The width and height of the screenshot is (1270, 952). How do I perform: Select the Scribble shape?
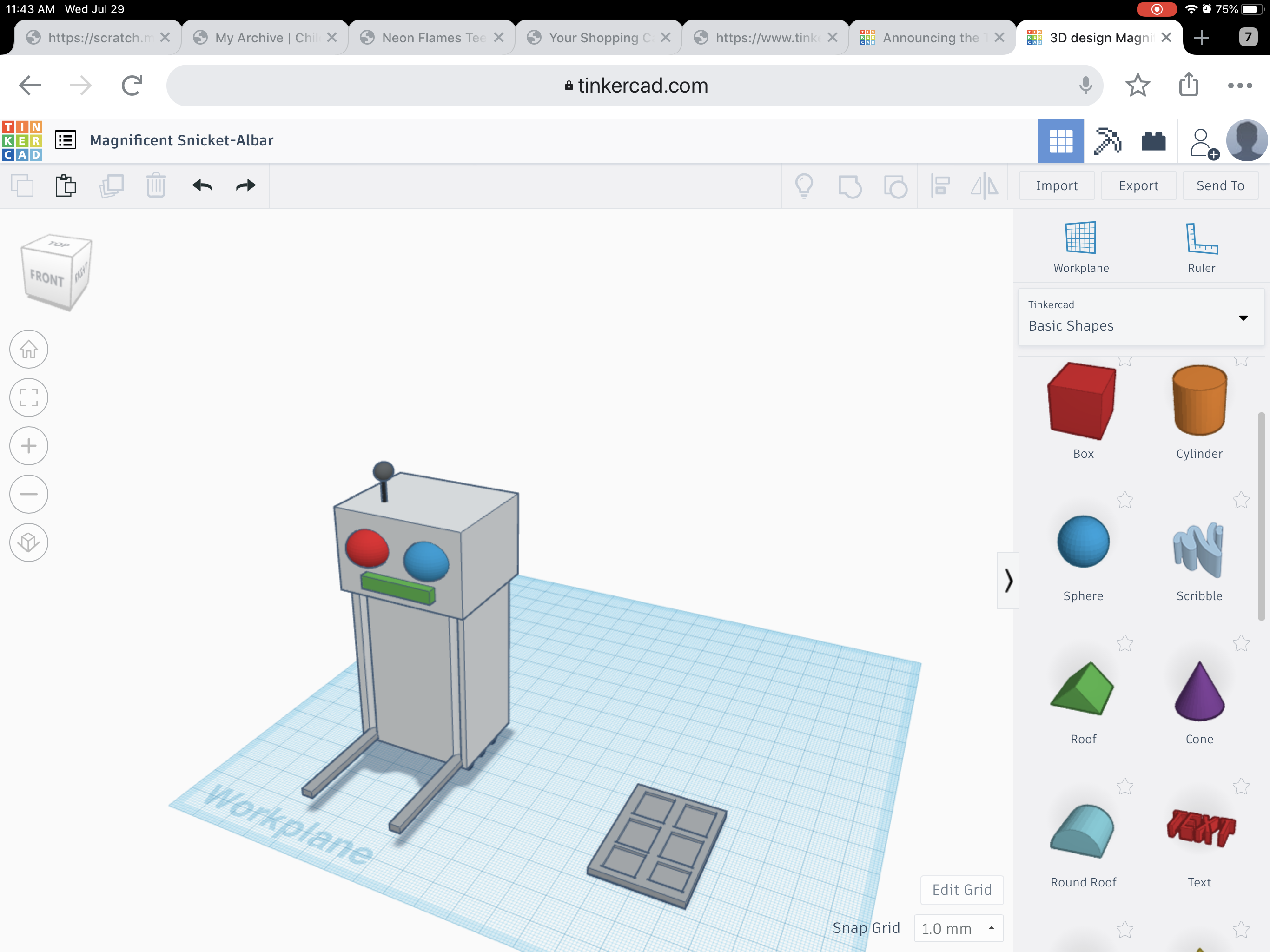coord(1199,549)
